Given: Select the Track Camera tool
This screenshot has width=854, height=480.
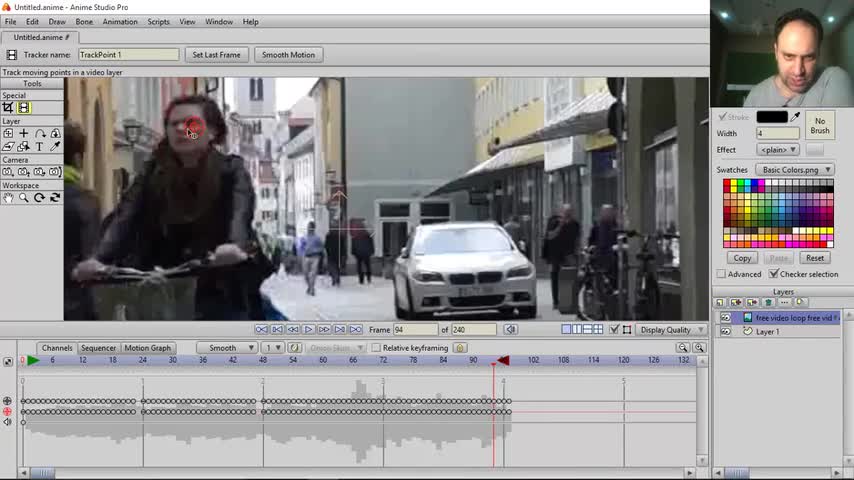Looking at the screenshot, I should pyautogui.click(x=8, y=172).
